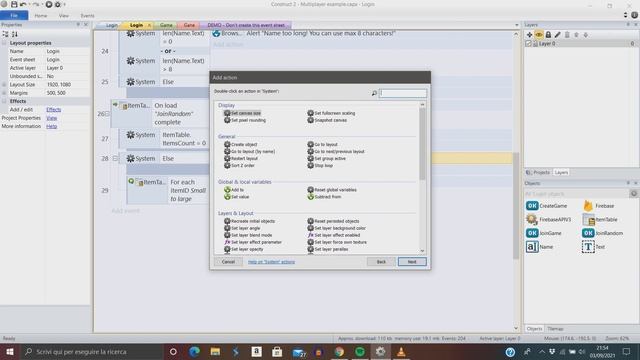640x360 pixels.
Task: Select 'Set value' variable action
Action: pyautogui.click(x=236, y=197)
